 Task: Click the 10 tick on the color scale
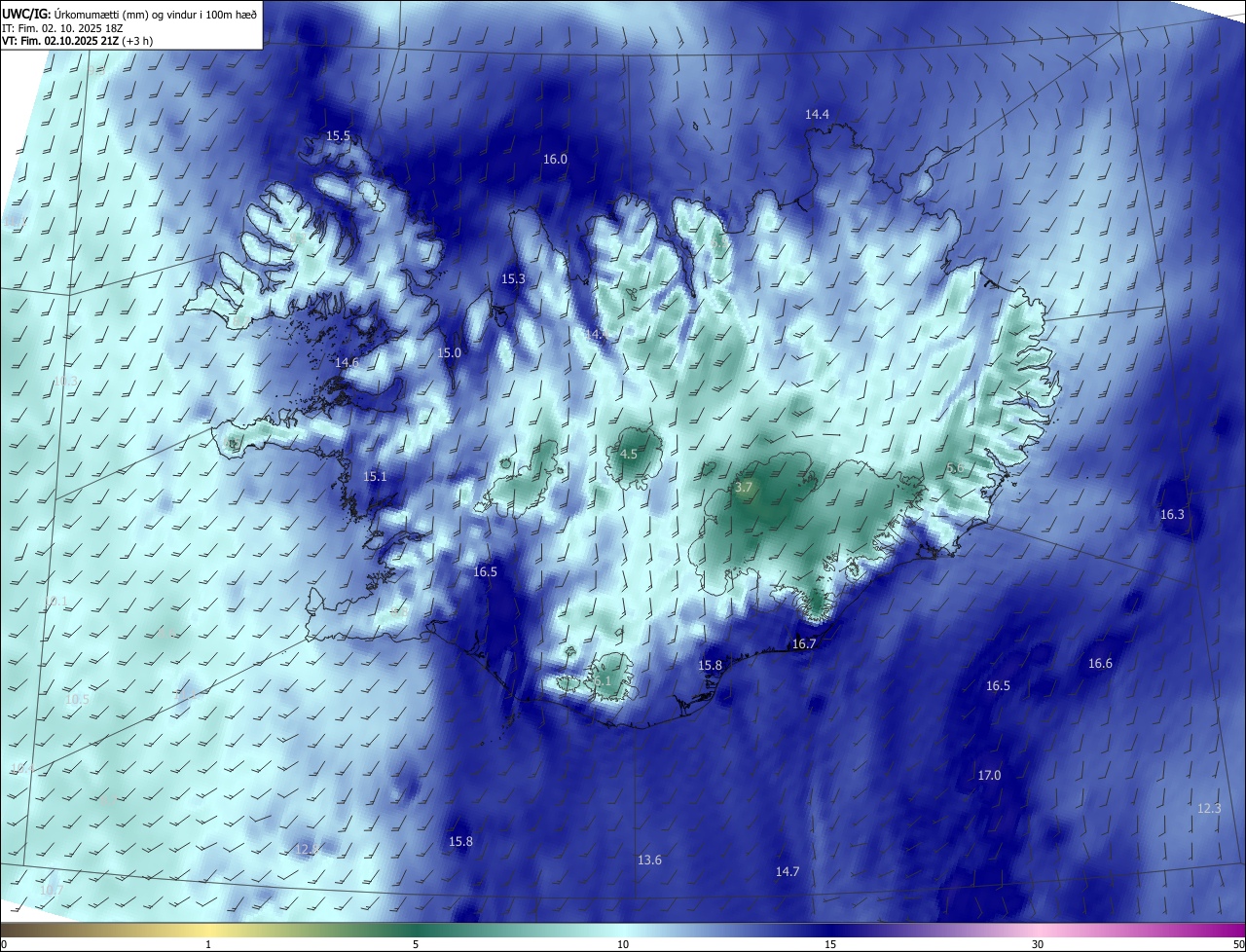click(x=623, y=945)
